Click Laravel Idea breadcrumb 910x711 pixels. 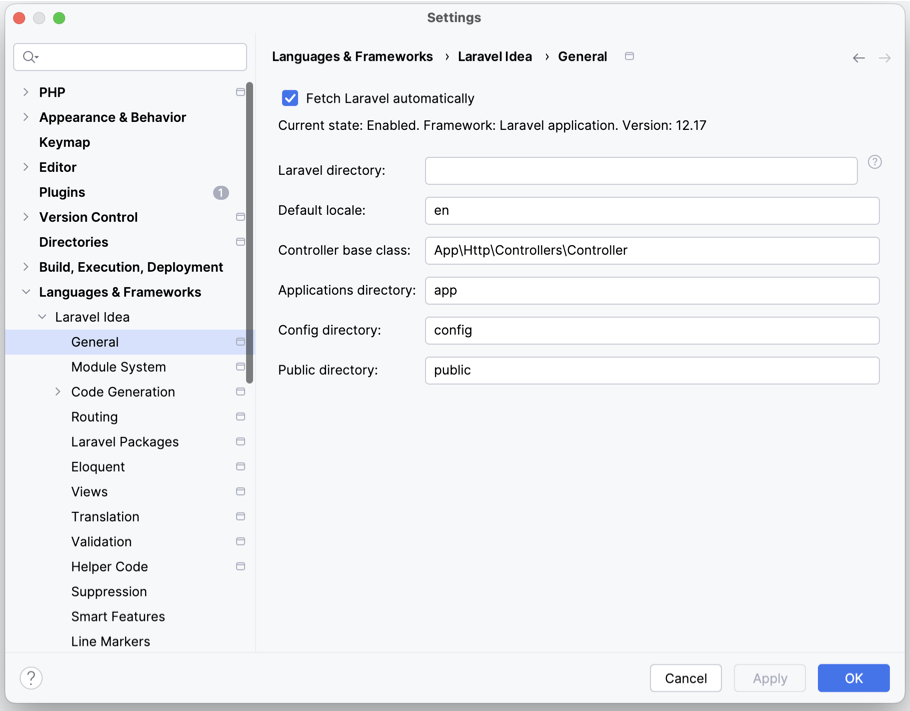pyautogui.click(x=494, y=56)
